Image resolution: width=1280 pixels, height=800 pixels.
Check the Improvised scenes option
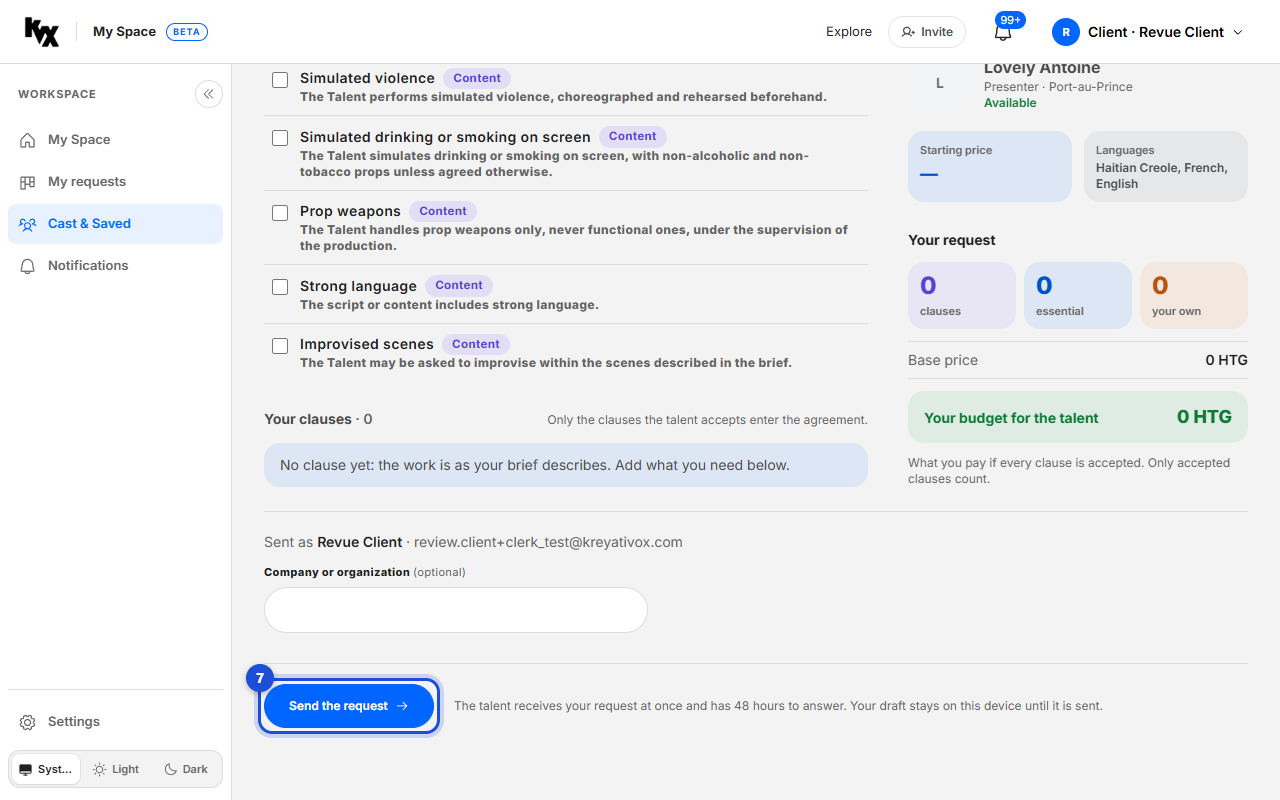point(280,346)
